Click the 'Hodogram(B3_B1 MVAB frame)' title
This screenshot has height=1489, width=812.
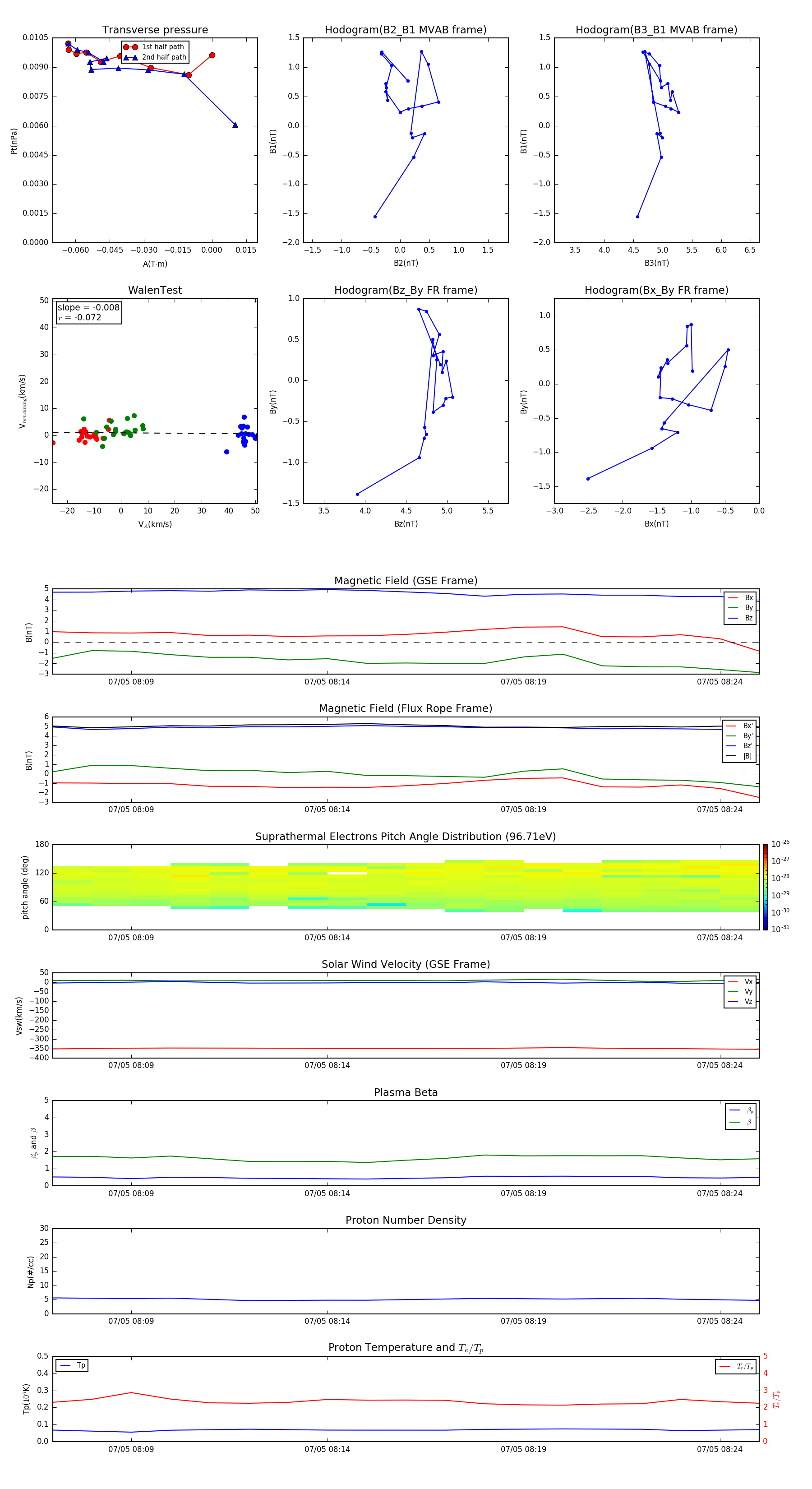tap(656, 30)
